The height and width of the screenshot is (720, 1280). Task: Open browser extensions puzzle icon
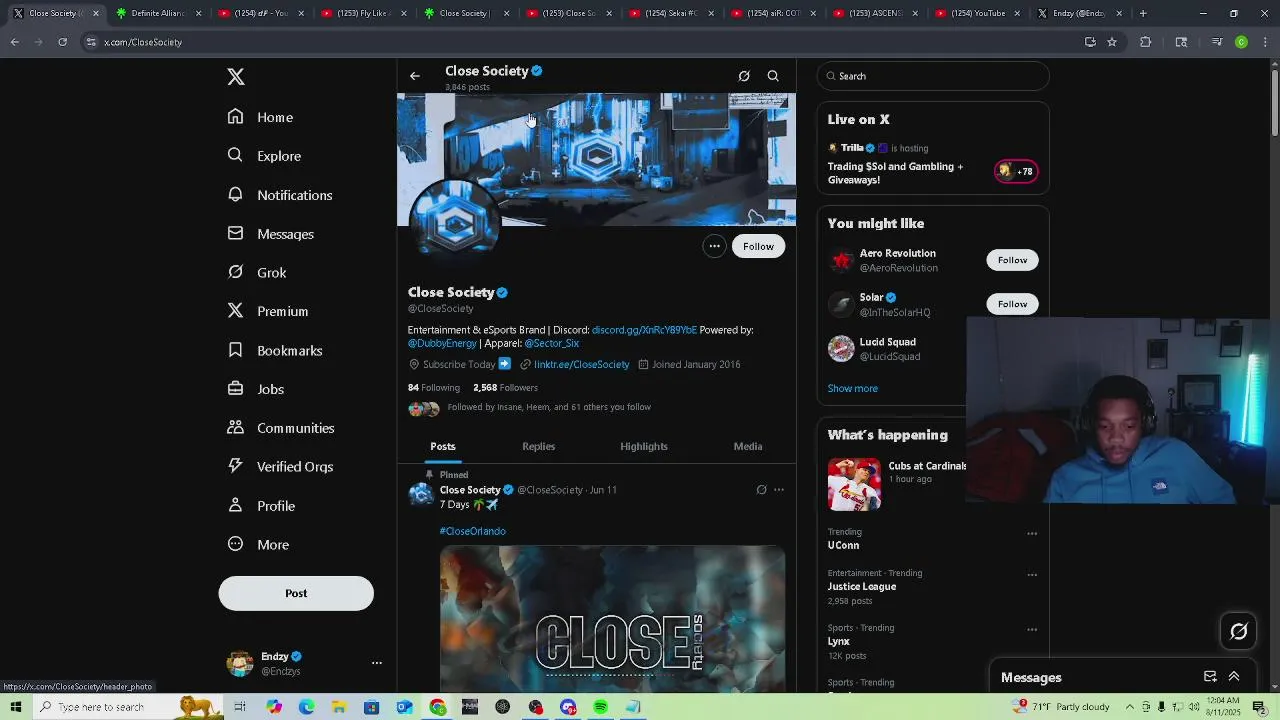[1146, 42]
